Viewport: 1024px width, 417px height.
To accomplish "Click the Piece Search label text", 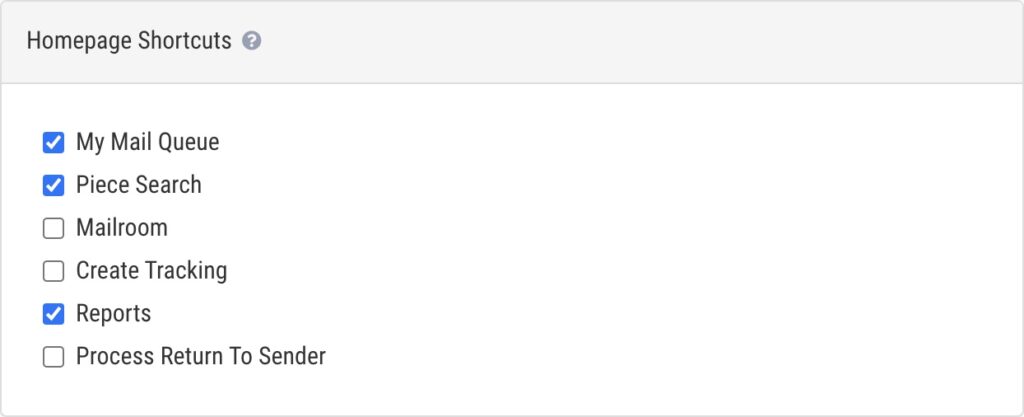I will pyautogui.click(x=138, y=185).
